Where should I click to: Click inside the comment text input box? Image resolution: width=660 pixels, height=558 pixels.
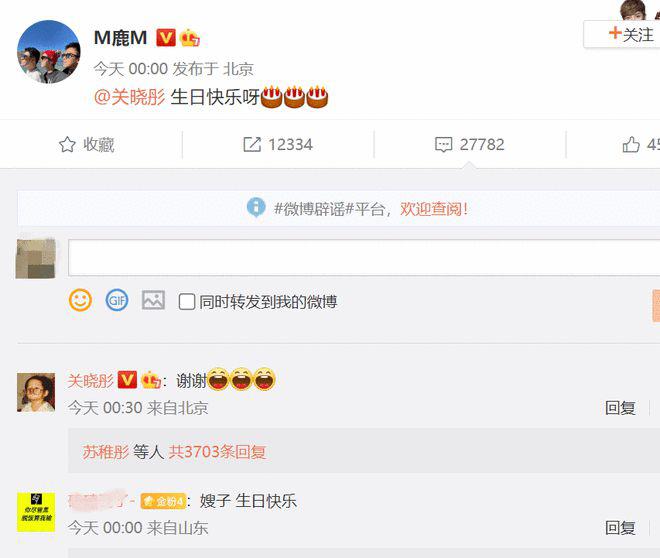364,258
